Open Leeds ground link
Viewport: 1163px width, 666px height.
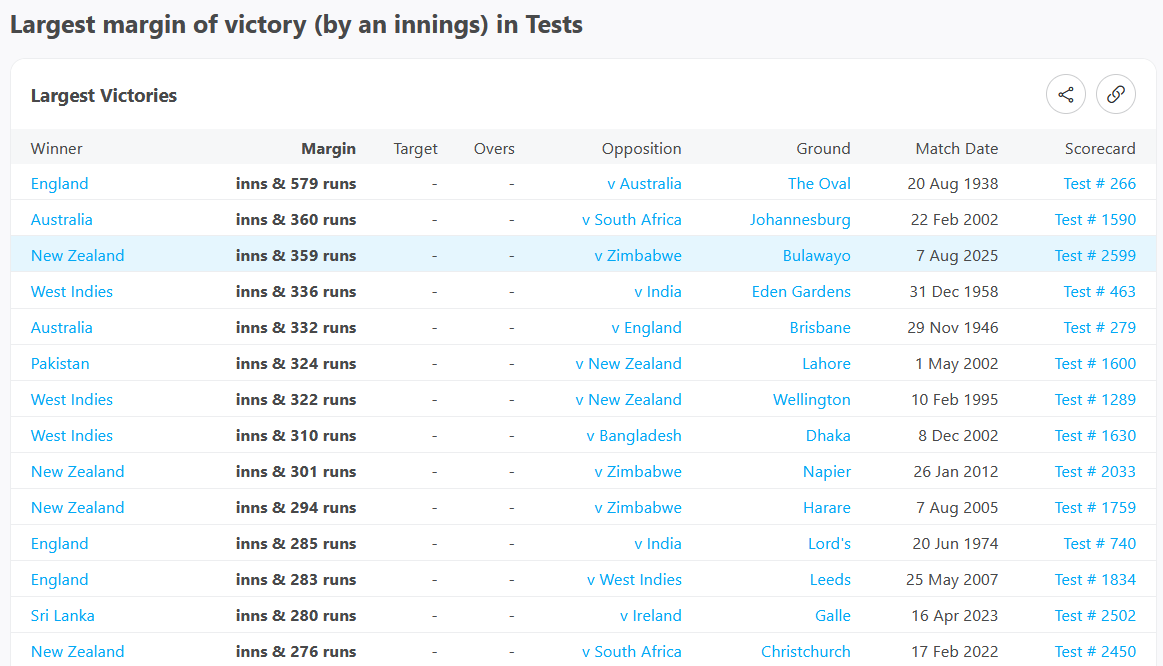coord(830,580)
